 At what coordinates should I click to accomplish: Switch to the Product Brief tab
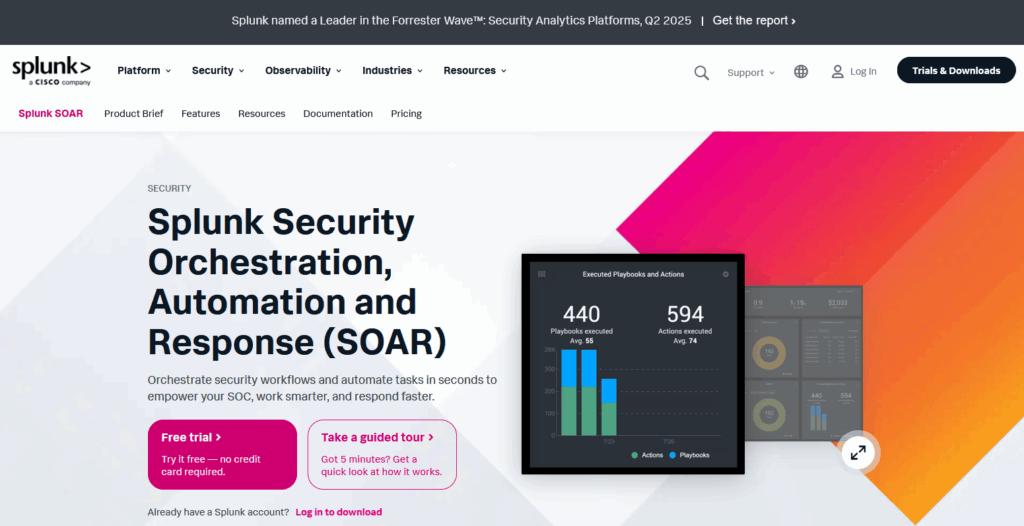tap(133, 114)
